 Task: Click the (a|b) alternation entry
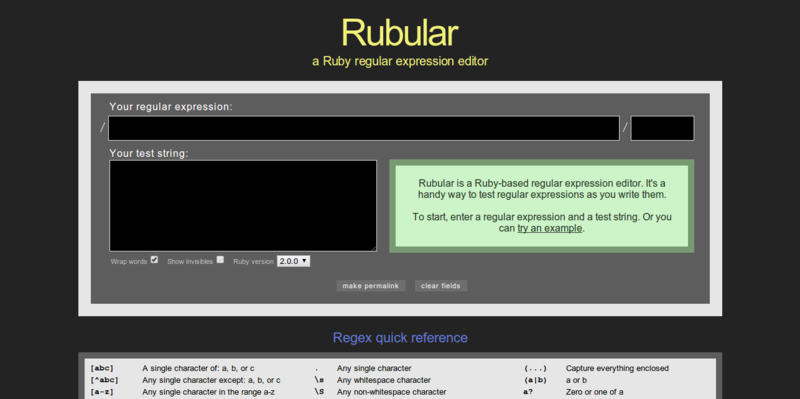[535, 380]
